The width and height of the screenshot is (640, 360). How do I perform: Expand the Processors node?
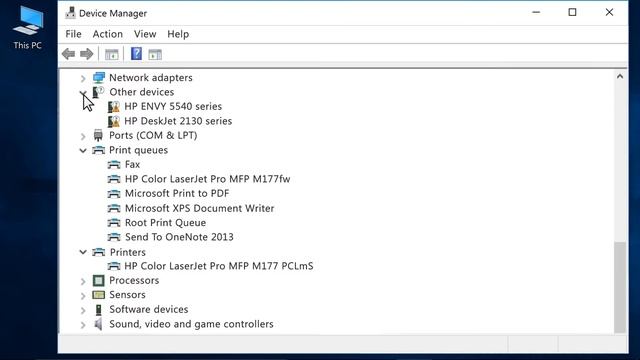point(83,281)
